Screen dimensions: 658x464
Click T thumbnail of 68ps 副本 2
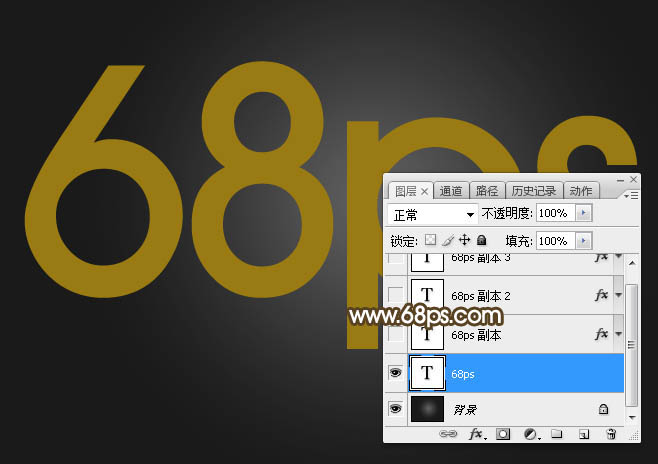tap(427, 295)
